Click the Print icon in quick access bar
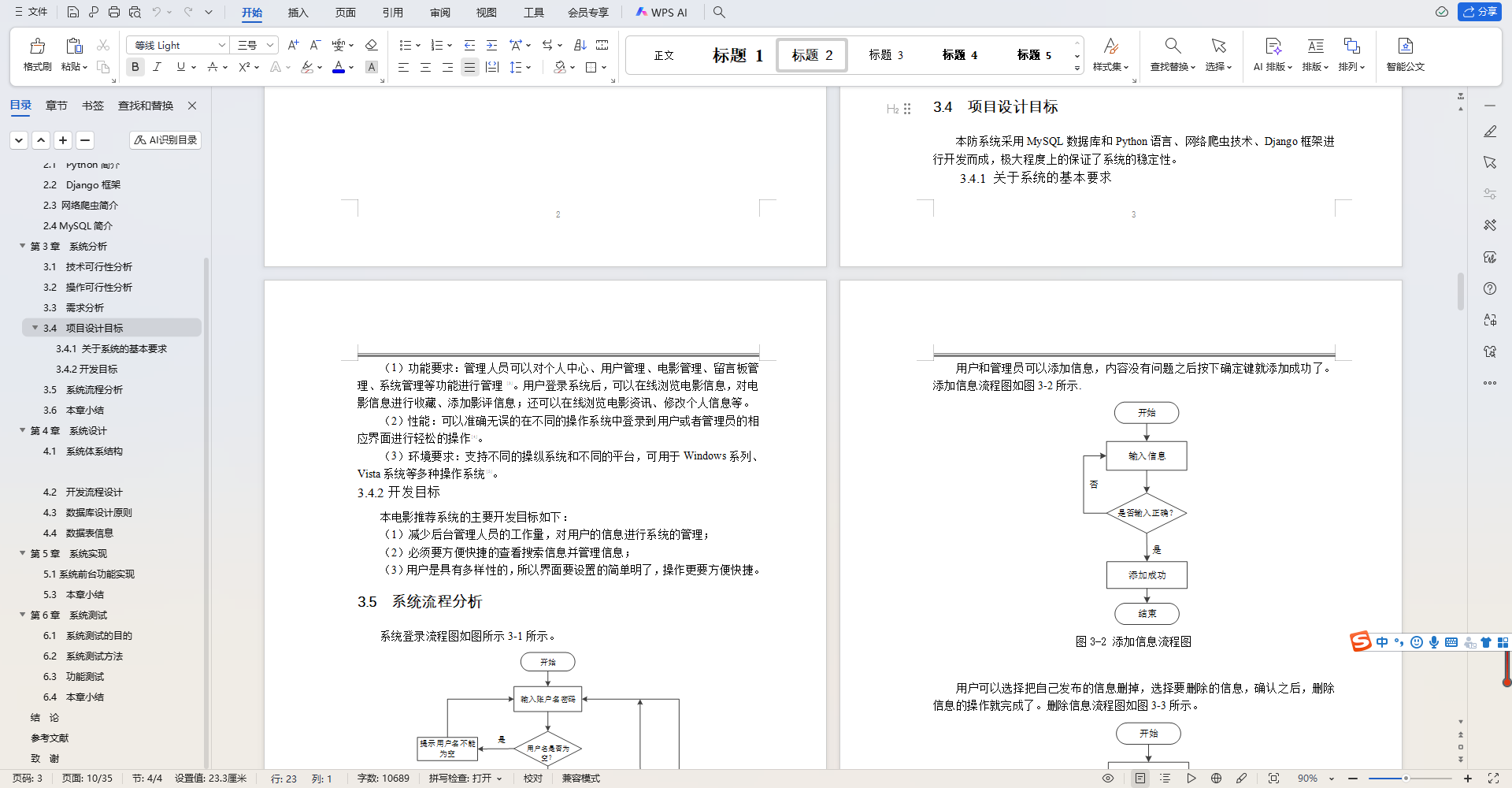 coord(114,12)
